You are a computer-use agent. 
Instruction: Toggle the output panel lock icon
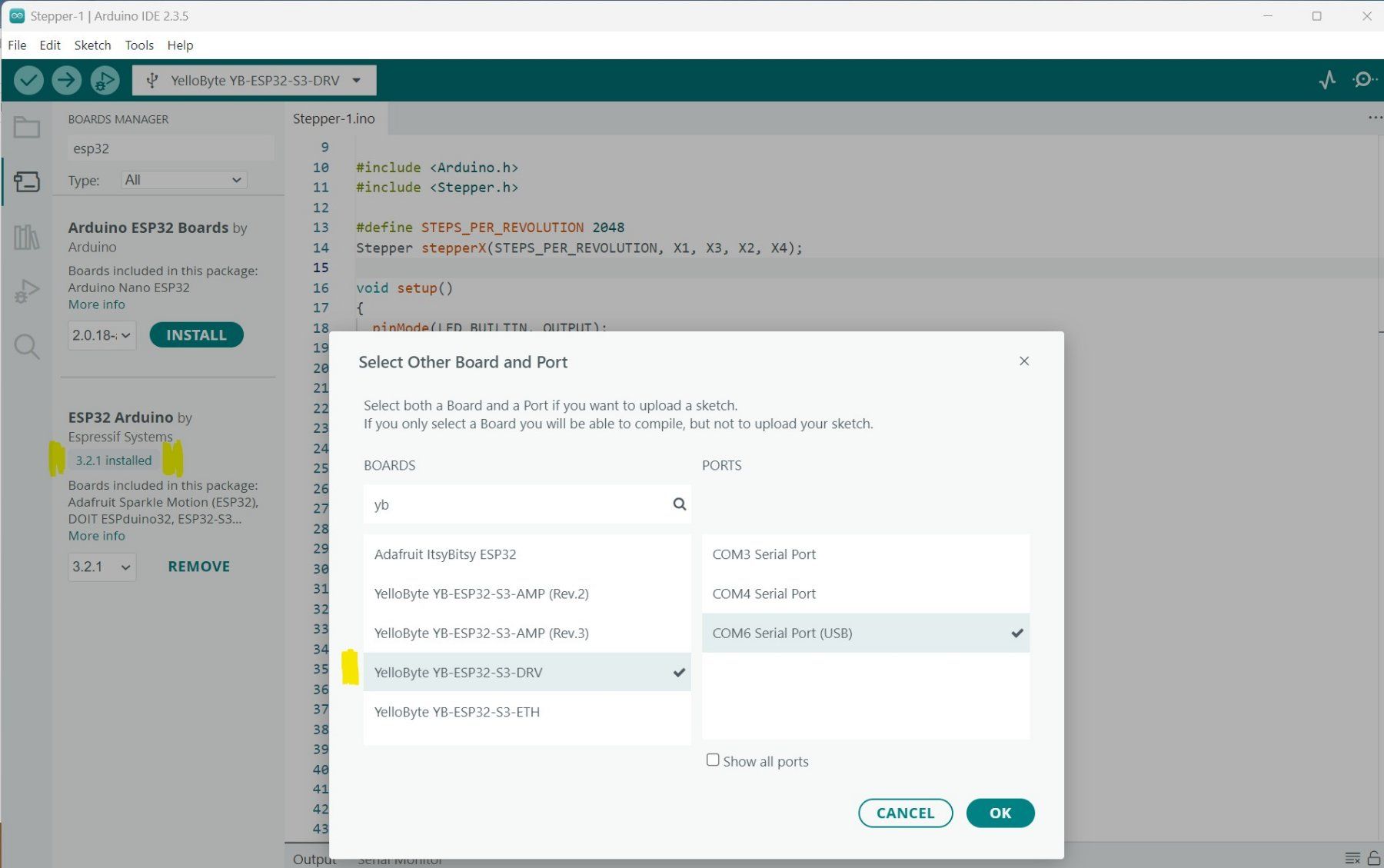pyautogui.click(x=1374, y=858)
